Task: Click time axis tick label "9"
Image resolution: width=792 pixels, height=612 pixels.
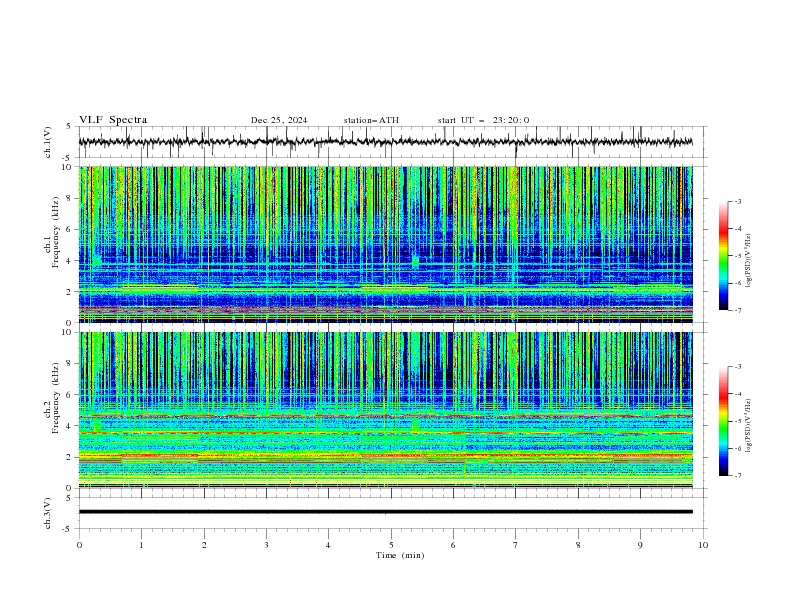Action: [x=640, y=545]
